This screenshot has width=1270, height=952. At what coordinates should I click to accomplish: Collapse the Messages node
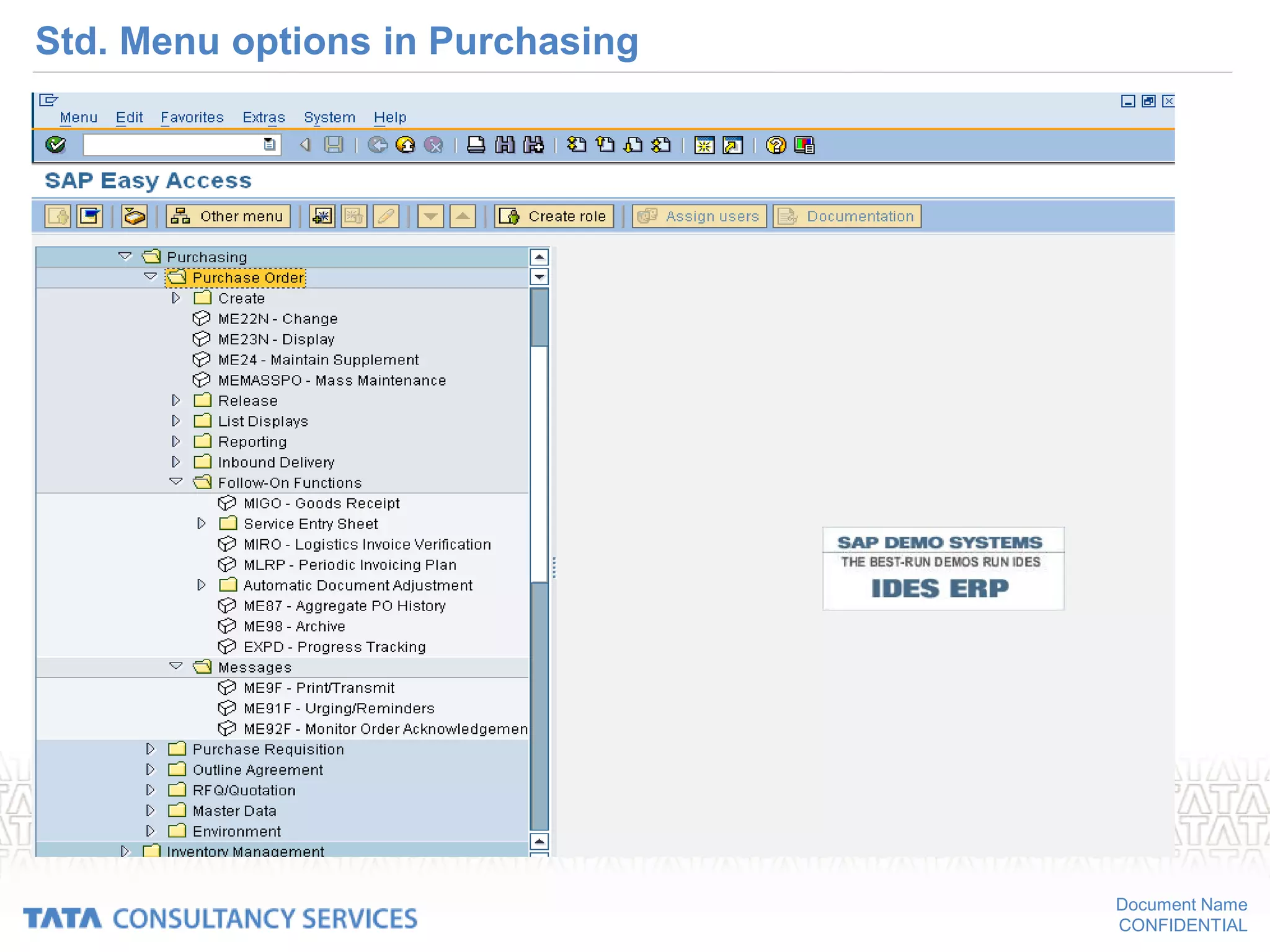[176, 666]
